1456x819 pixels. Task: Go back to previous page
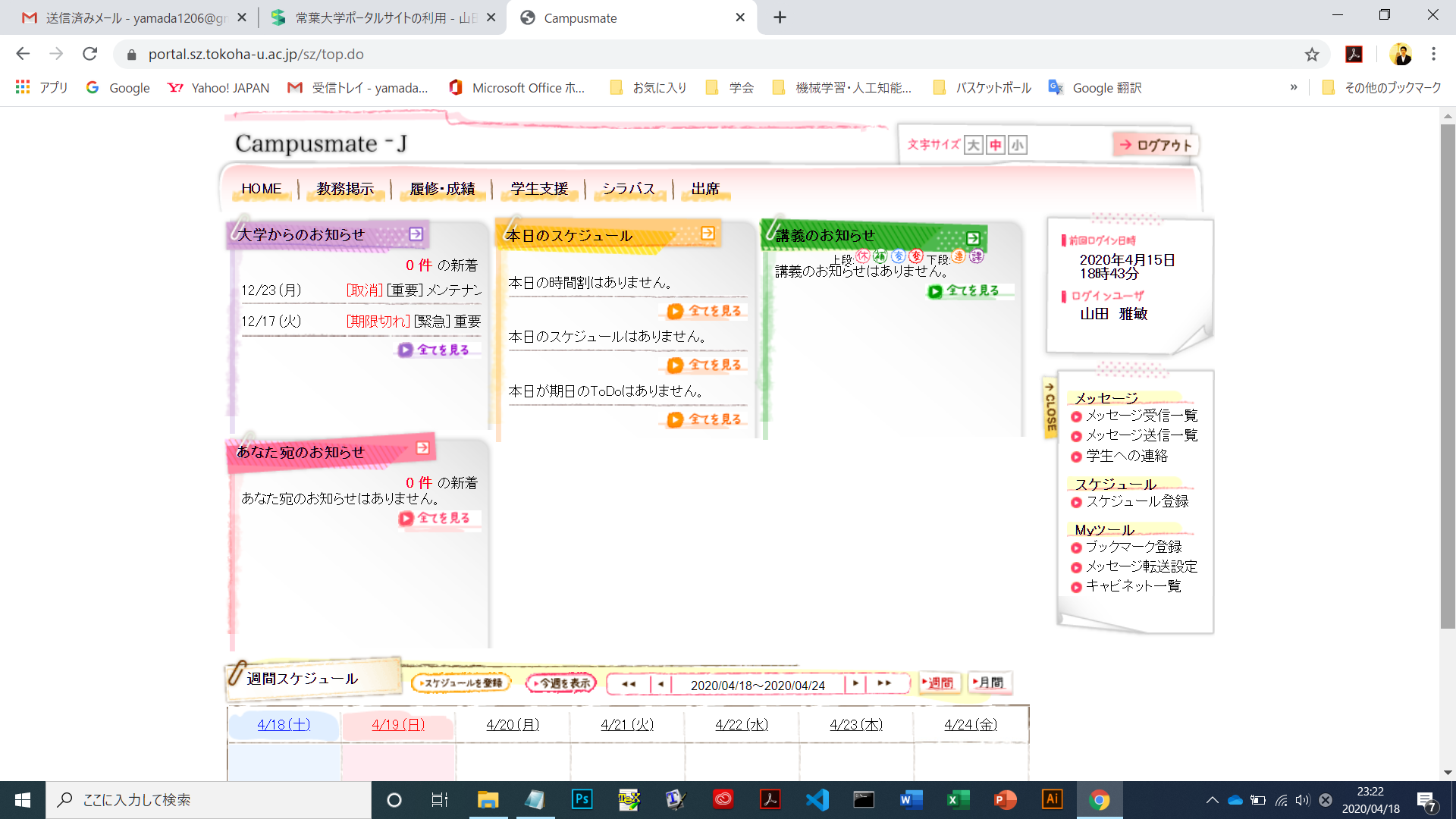point(23,54)
